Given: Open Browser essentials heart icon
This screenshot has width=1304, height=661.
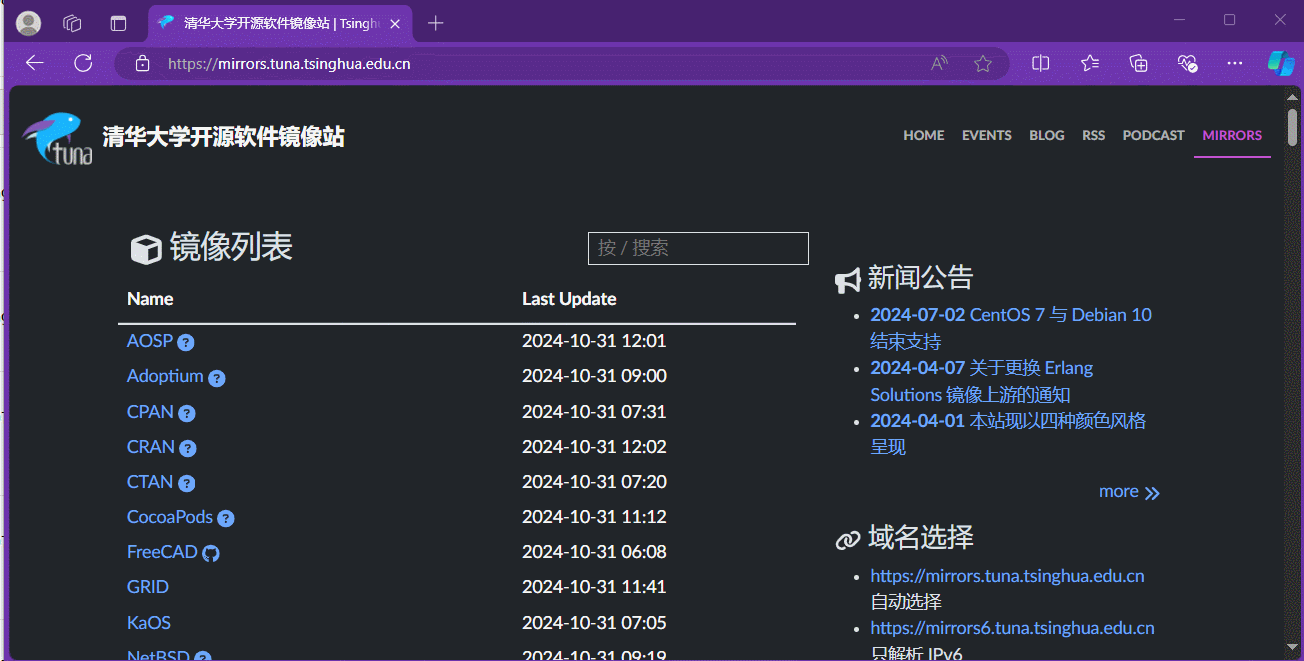Looking at the screenshot, I should tap(1187, 63).
